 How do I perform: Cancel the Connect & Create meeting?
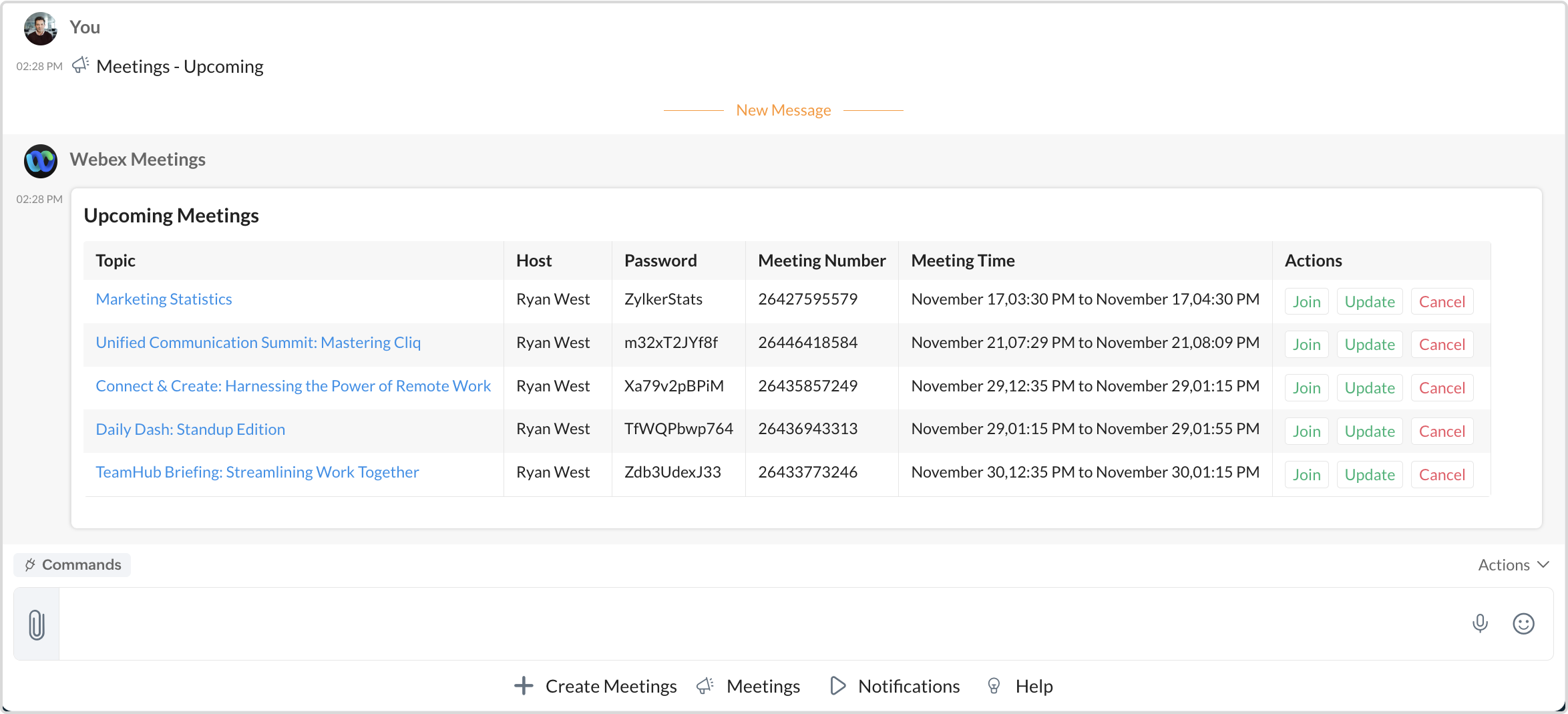click(x=1442, y=388)
